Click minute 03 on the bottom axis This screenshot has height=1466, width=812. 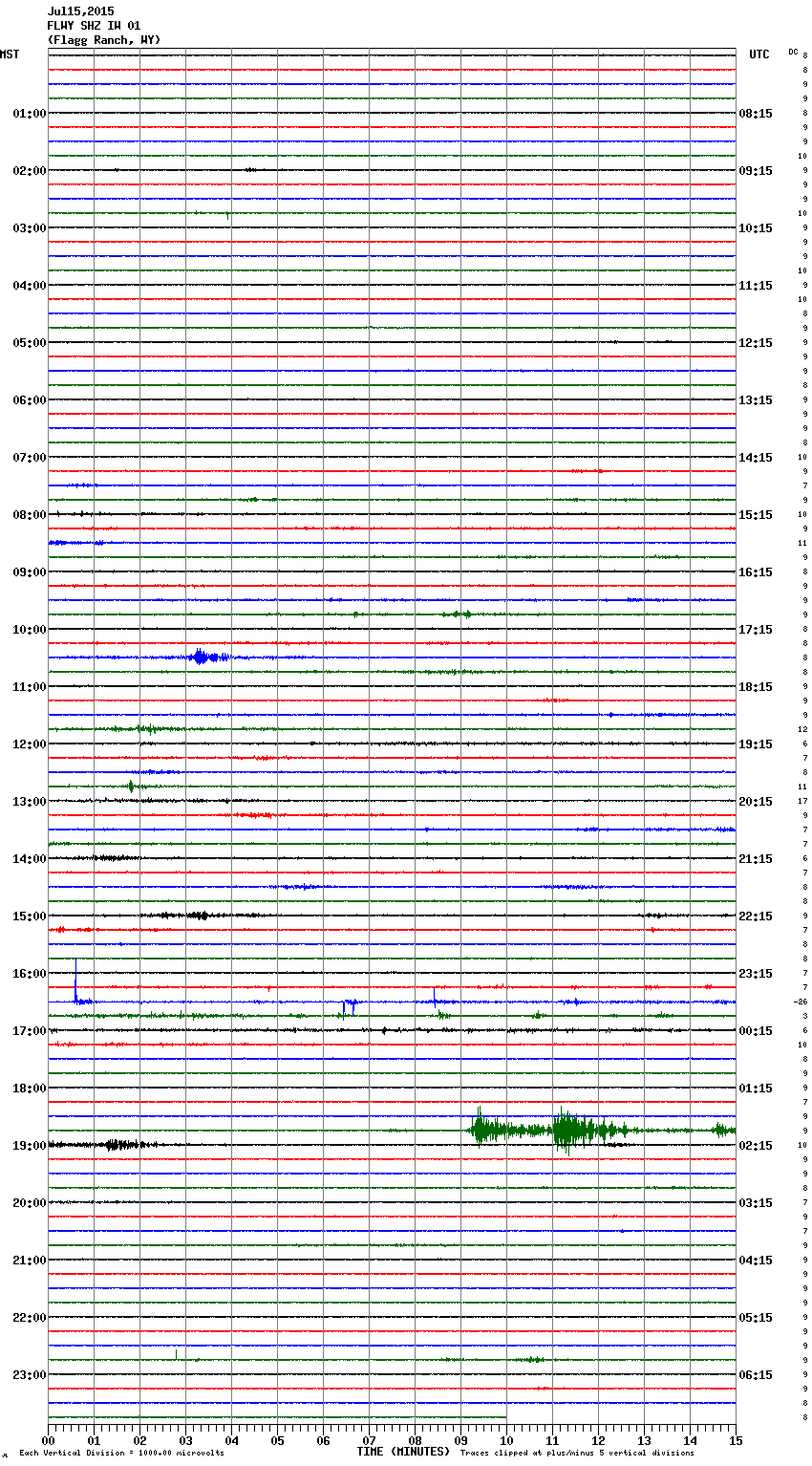pos(185,1440)
